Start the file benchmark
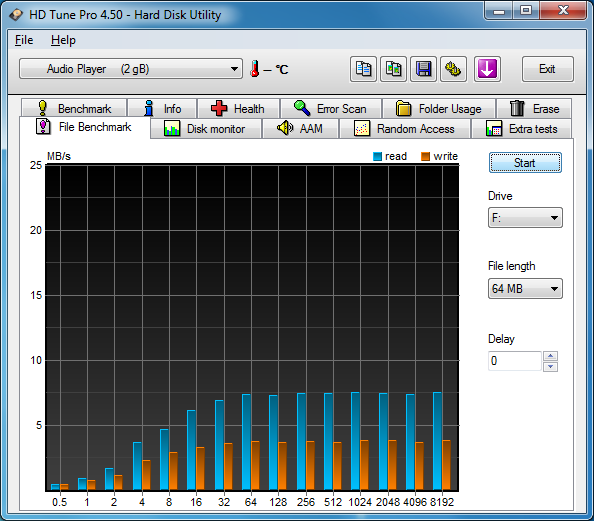This screenshot has width=594, height=521. tap(525, 163)
